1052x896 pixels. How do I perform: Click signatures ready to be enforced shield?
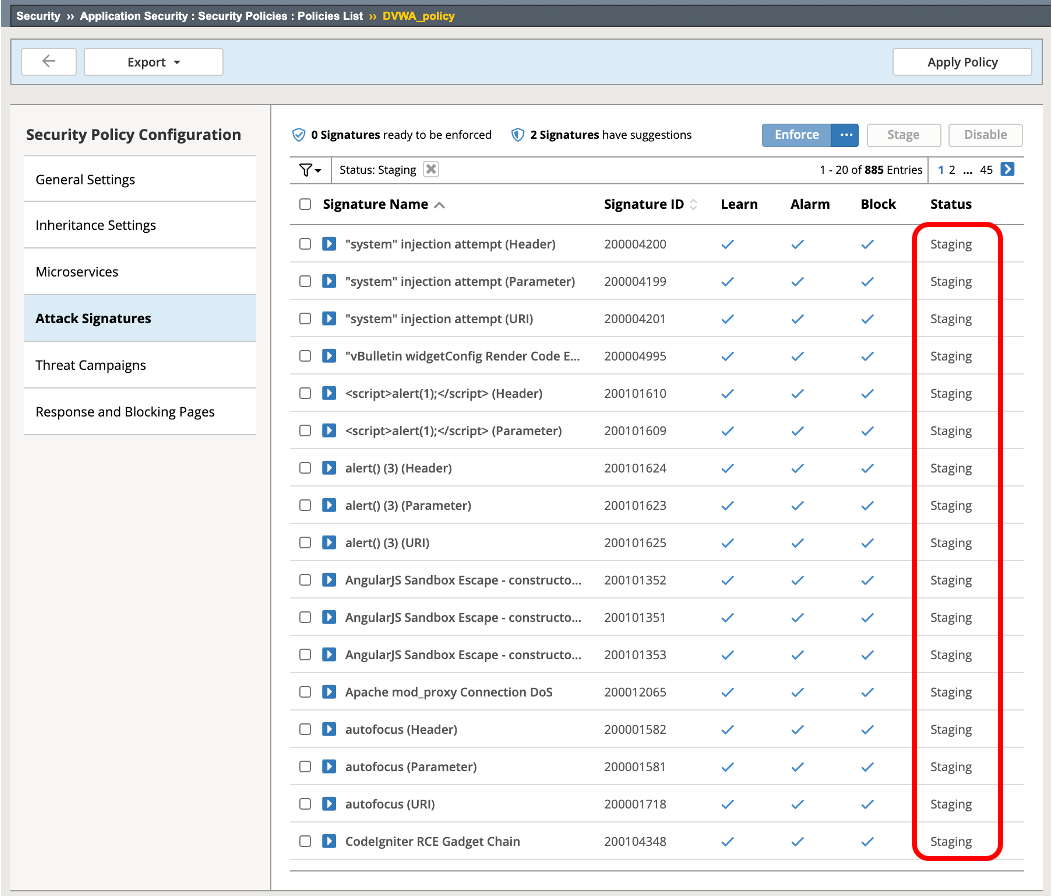(x=299, y=135)
